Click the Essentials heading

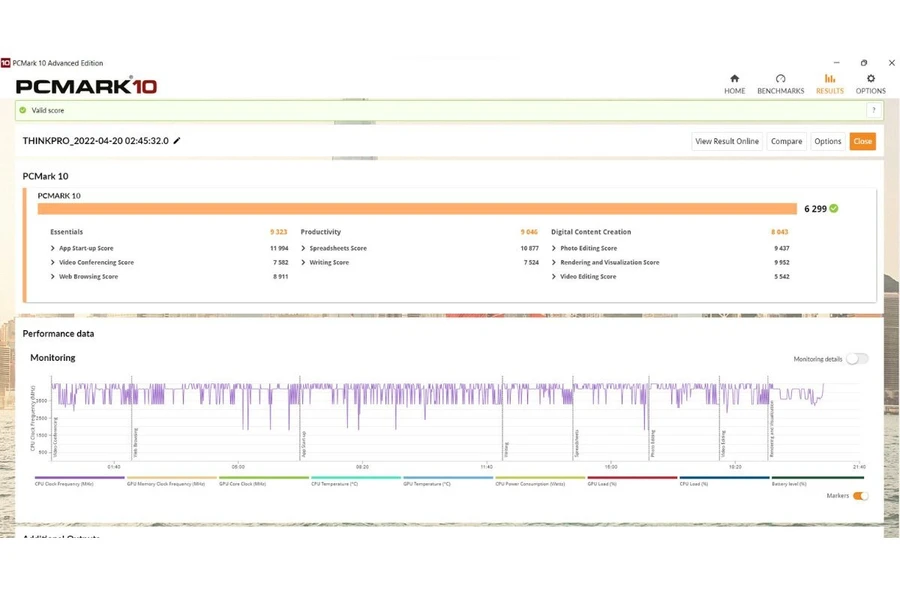click(x=67, y=232)
